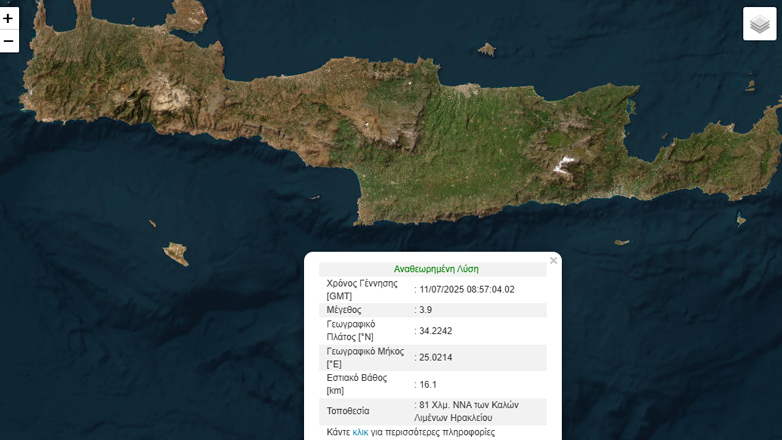The height and width of the screenshot is (440, 782).
Task: Select the 'Μέγεθος' label
Action: tap(344, 310)
